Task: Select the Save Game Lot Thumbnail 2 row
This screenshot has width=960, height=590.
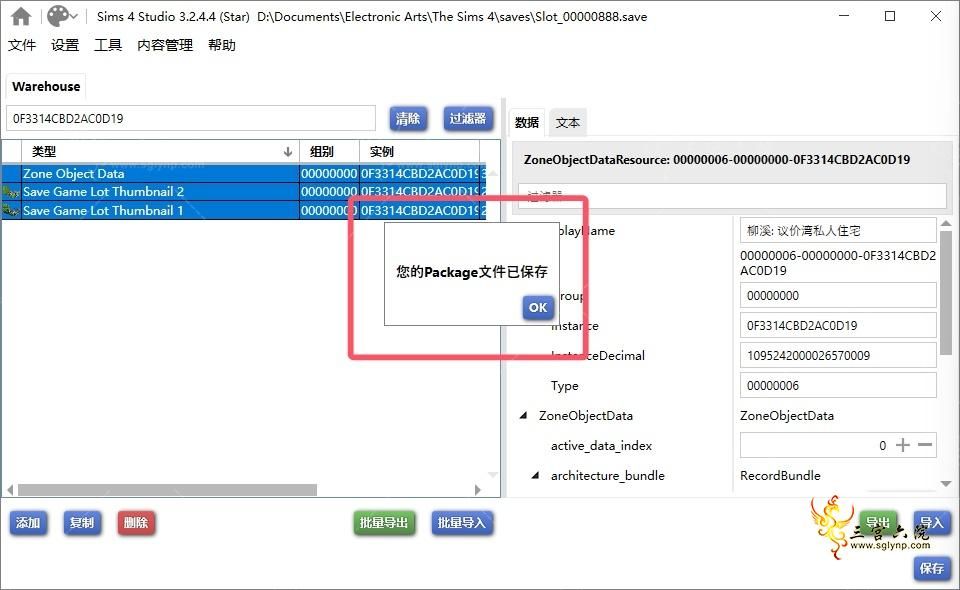Action: point(244,192)
